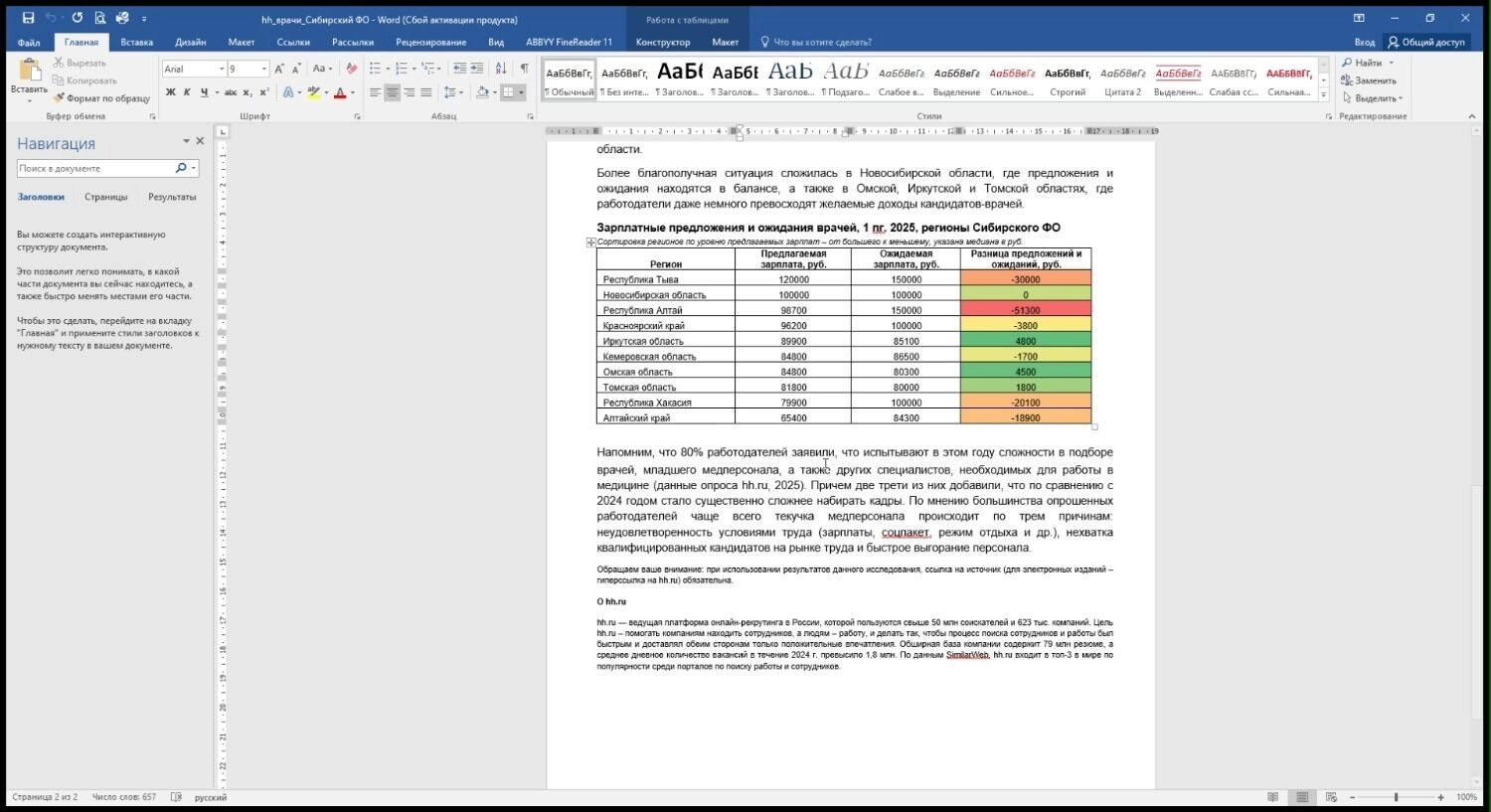The height and width of the screenshot is (812, 1491).
Task: Toggle the show paragraph marks (¶) button
Action: (x=524, y=69)
